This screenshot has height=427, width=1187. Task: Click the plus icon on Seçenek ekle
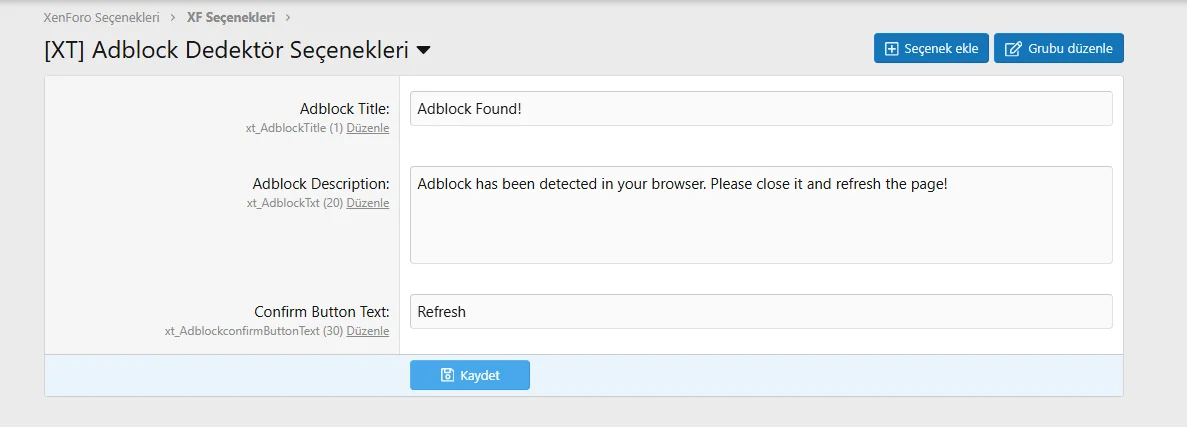click(892, 49)
